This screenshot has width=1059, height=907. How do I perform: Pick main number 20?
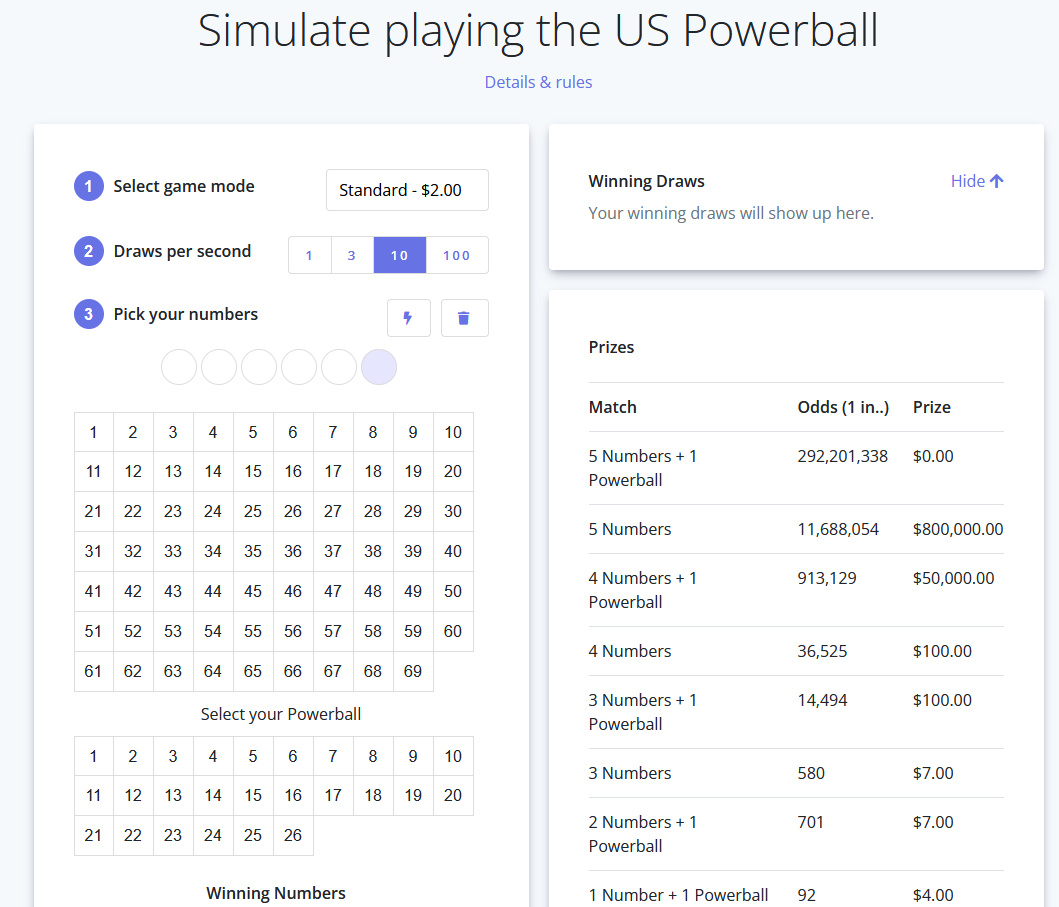[453, 471]
